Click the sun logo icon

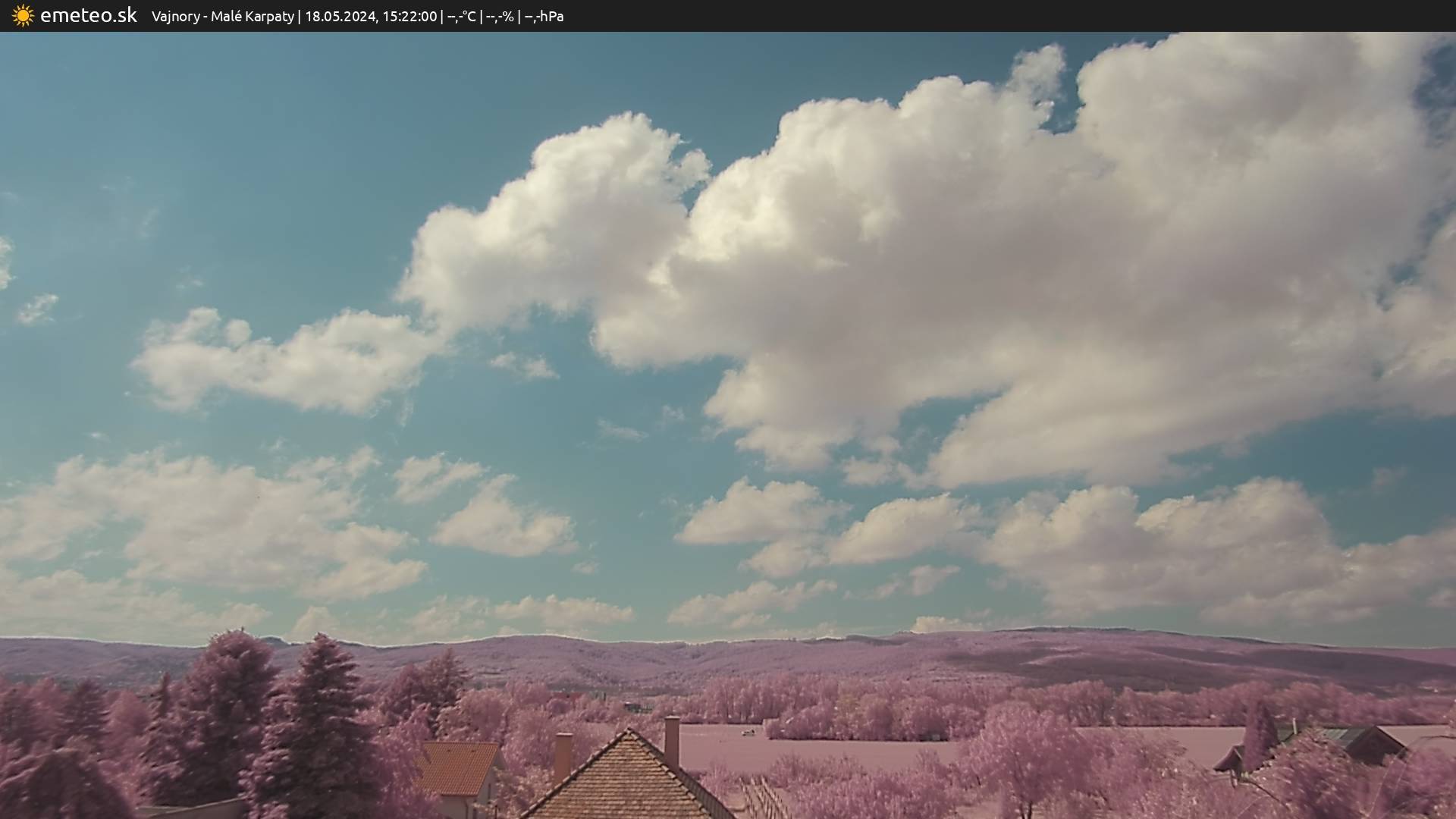coord(23,16)
